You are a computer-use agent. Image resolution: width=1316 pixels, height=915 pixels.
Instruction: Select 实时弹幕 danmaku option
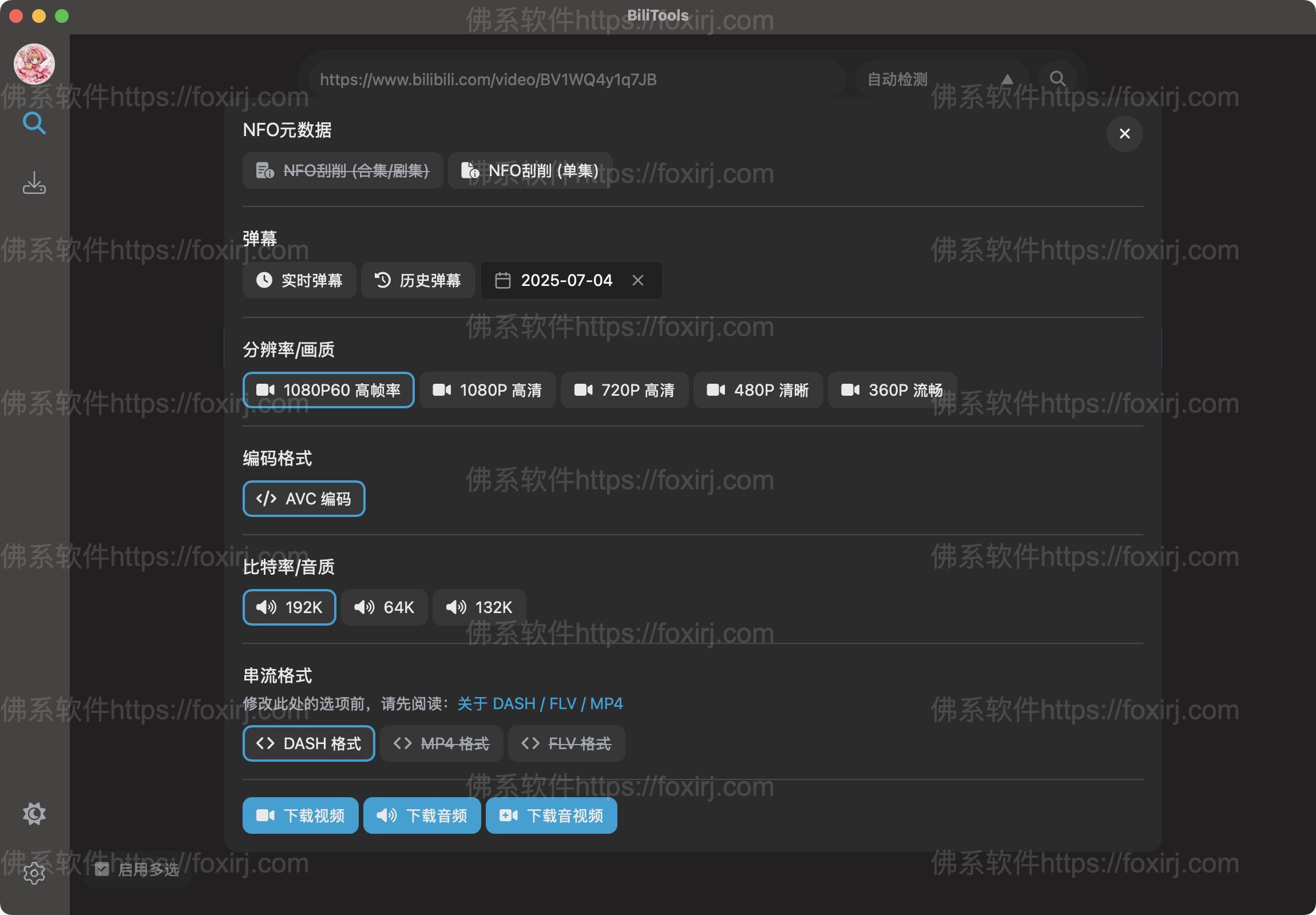pos(299,280)
